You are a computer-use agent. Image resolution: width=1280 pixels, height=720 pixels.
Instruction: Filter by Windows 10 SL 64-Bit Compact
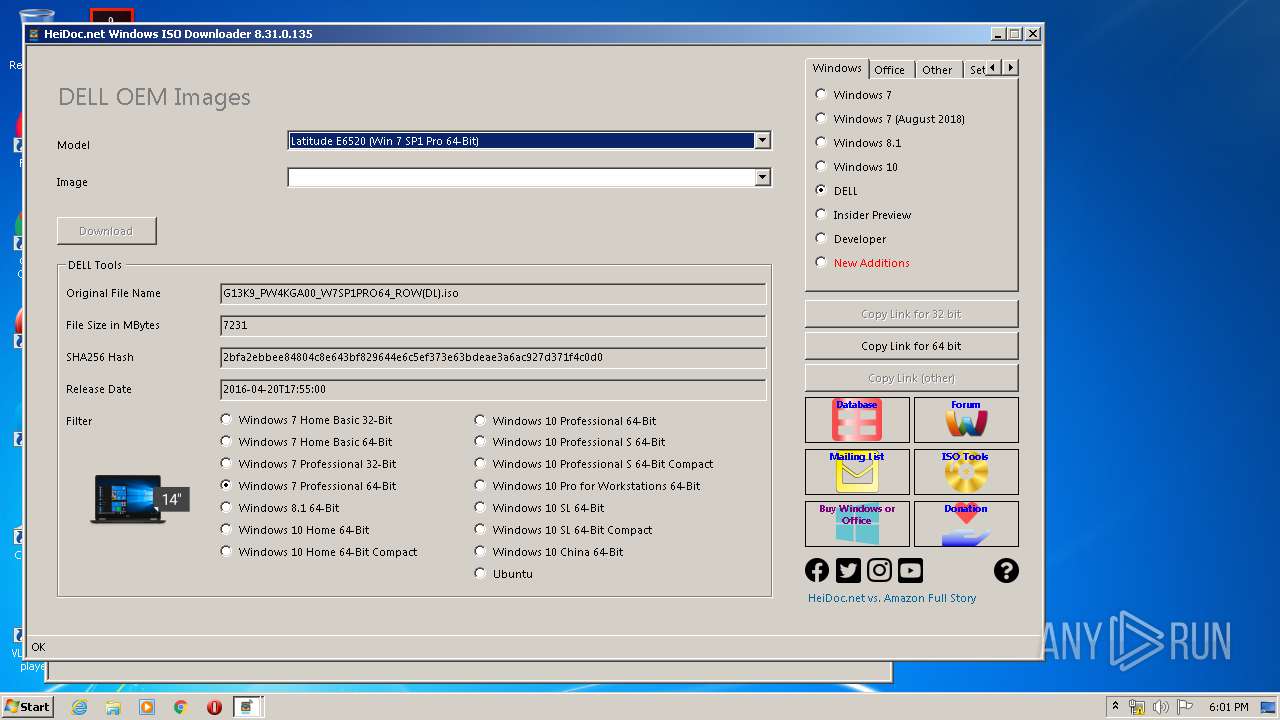[x=564, y=530]
